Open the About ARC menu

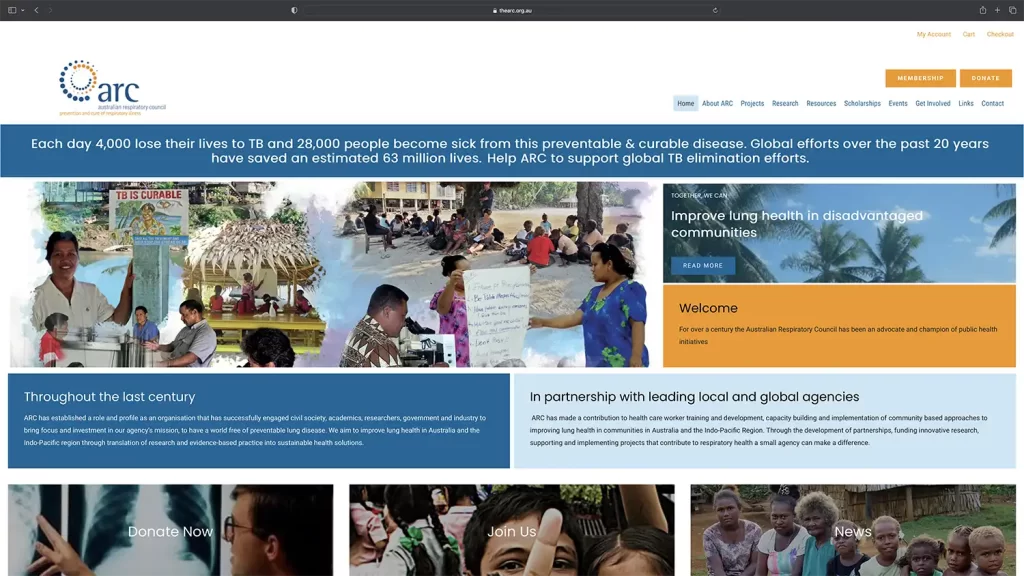717,103
